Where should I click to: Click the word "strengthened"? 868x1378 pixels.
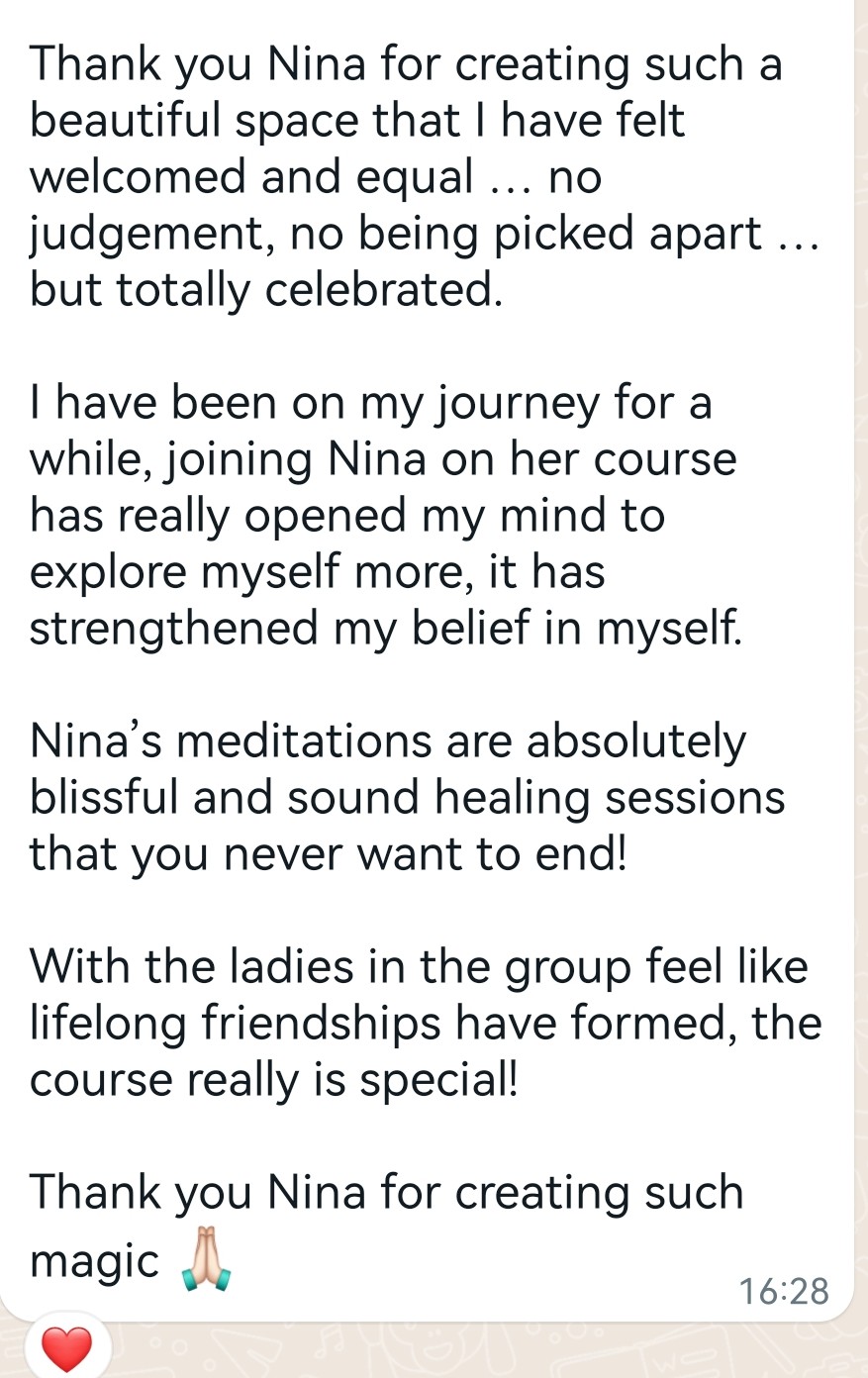174,629
